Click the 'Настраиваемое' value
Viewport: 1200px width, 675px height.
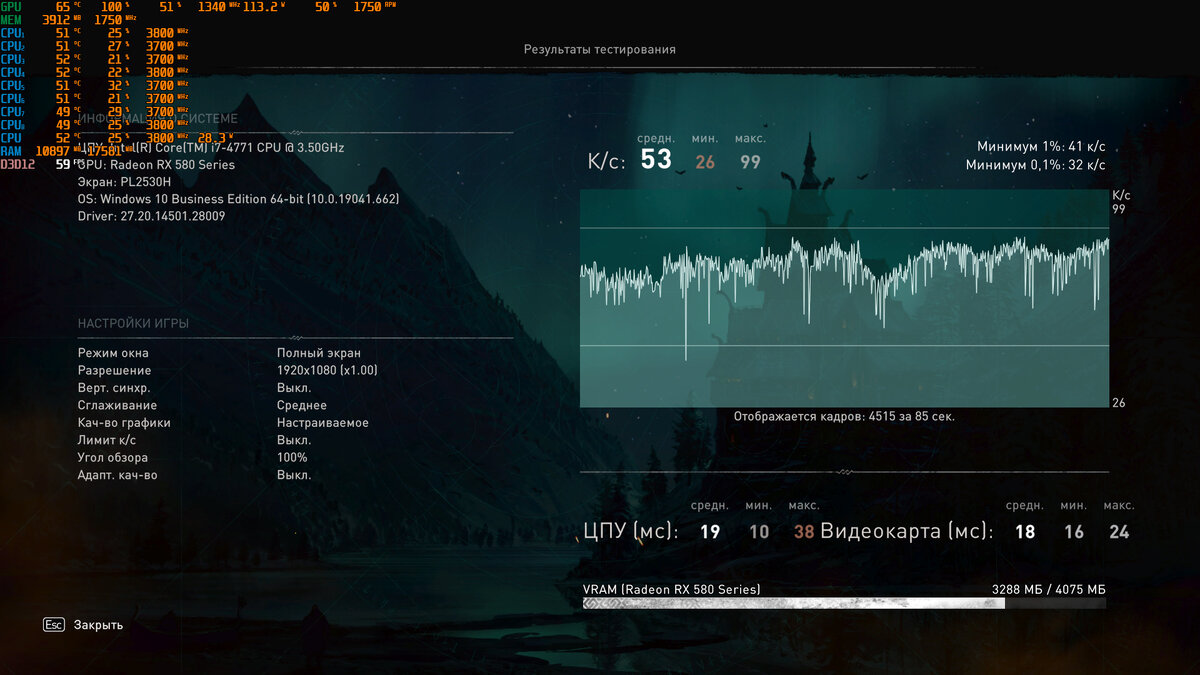(x=323, y=422)
